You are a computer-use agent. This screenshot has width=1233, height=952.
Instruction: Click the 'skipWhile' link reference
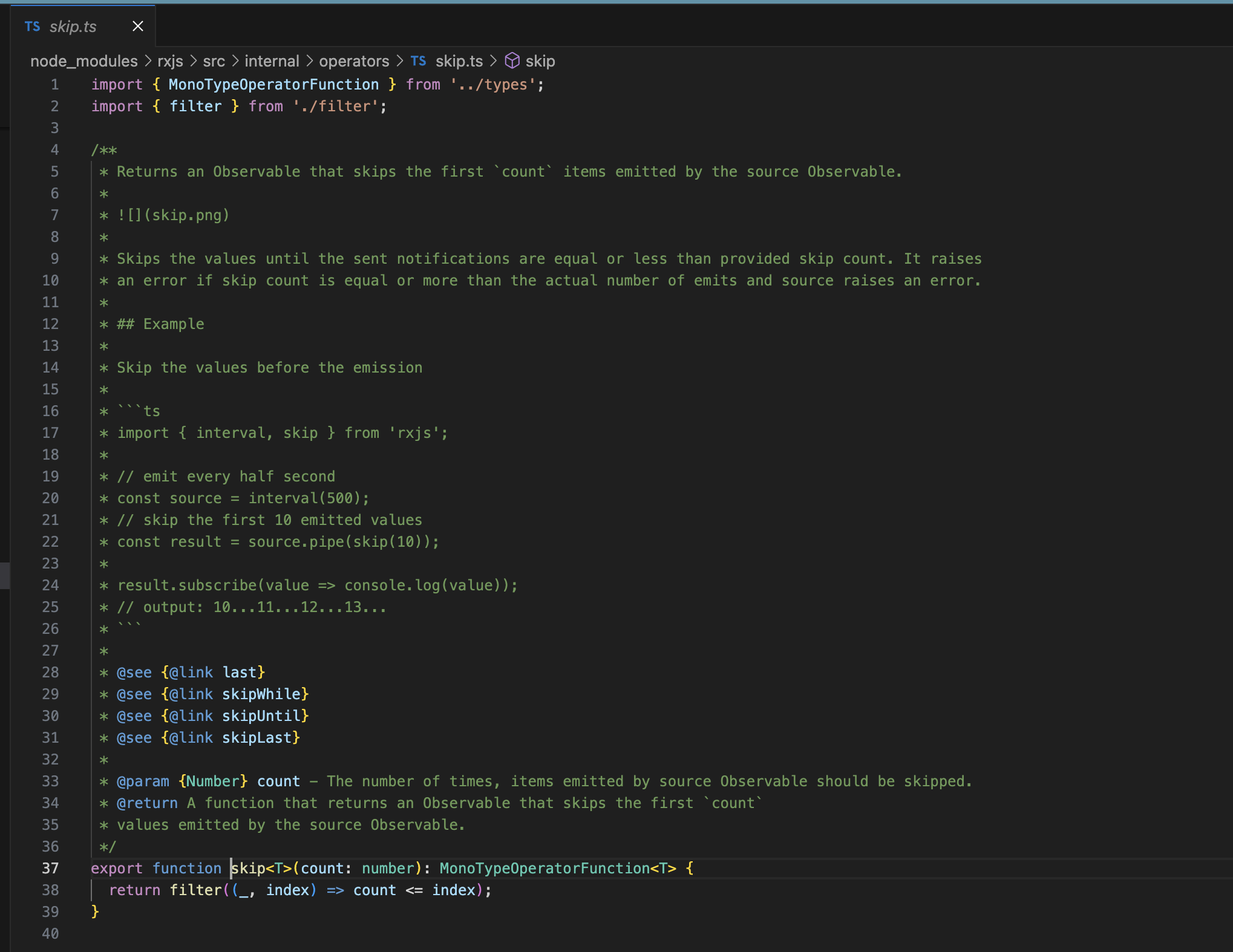coord(261,694)
